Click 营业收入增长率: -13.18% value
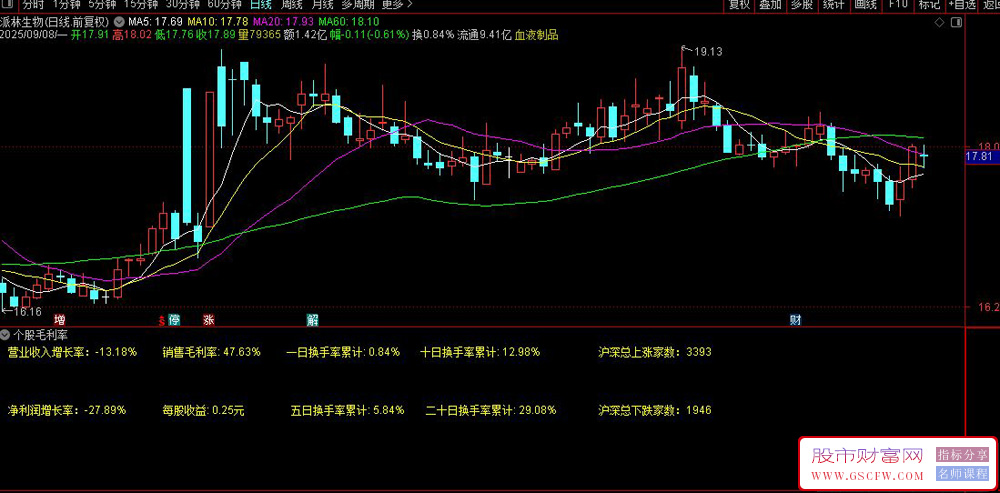1000x493 pixels. [72, 352]
